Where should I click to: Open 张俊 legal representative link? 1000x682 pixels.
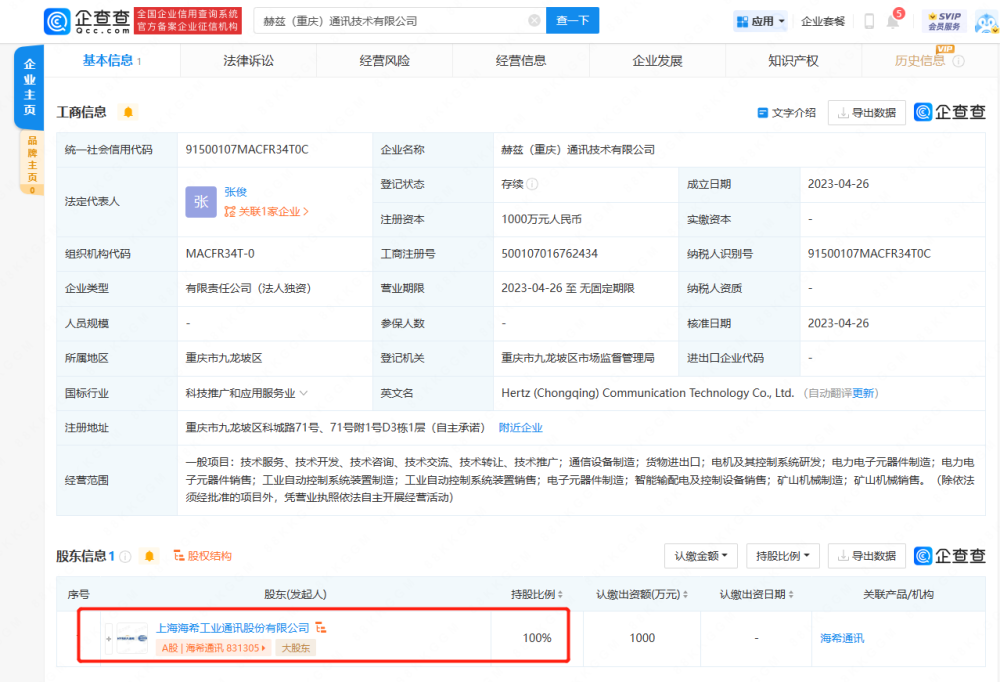pyautogui.click(x=235, y=192)
